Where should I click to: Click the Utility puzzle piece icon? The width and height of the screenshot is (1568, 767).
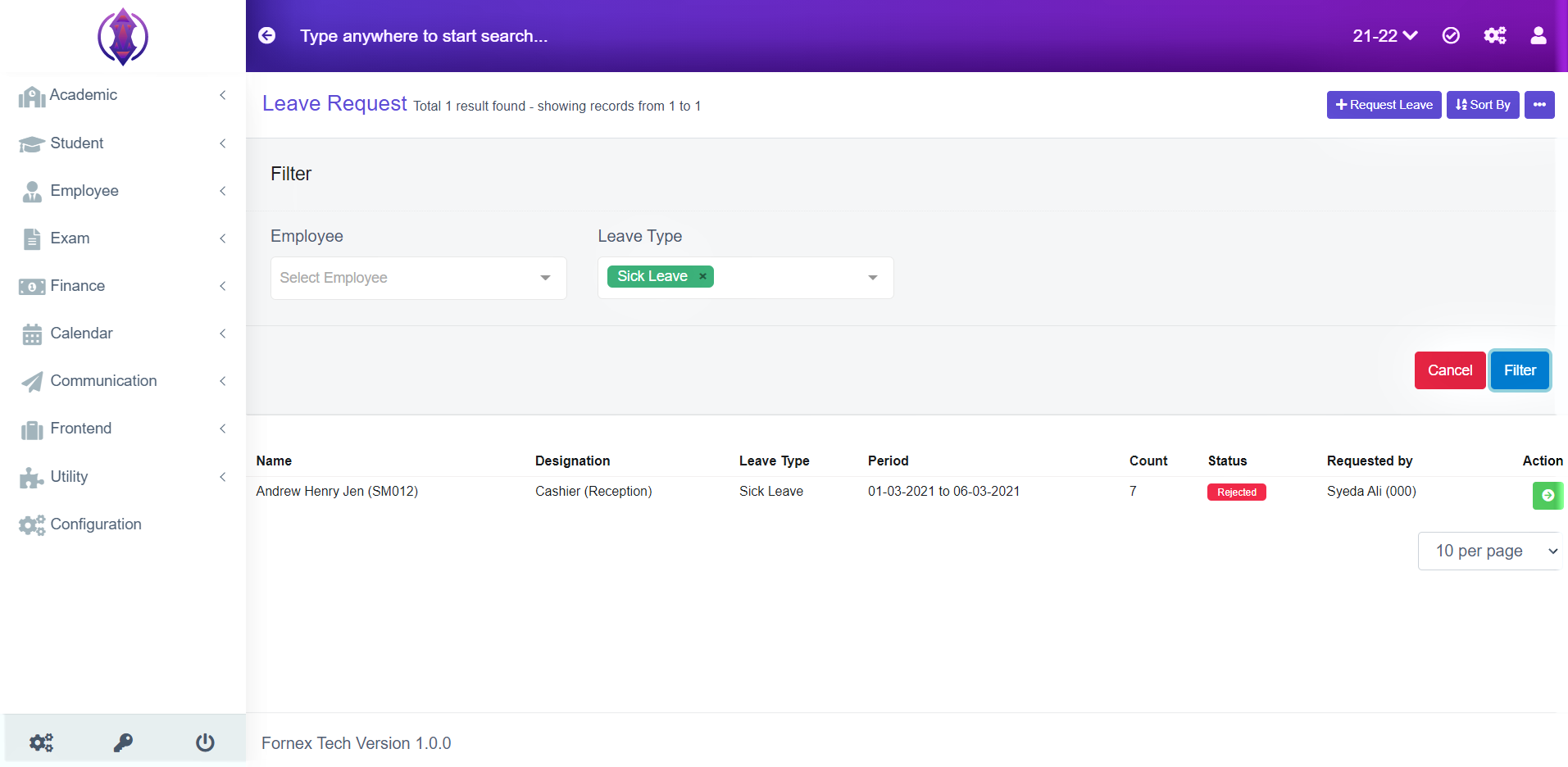(32, 478)
